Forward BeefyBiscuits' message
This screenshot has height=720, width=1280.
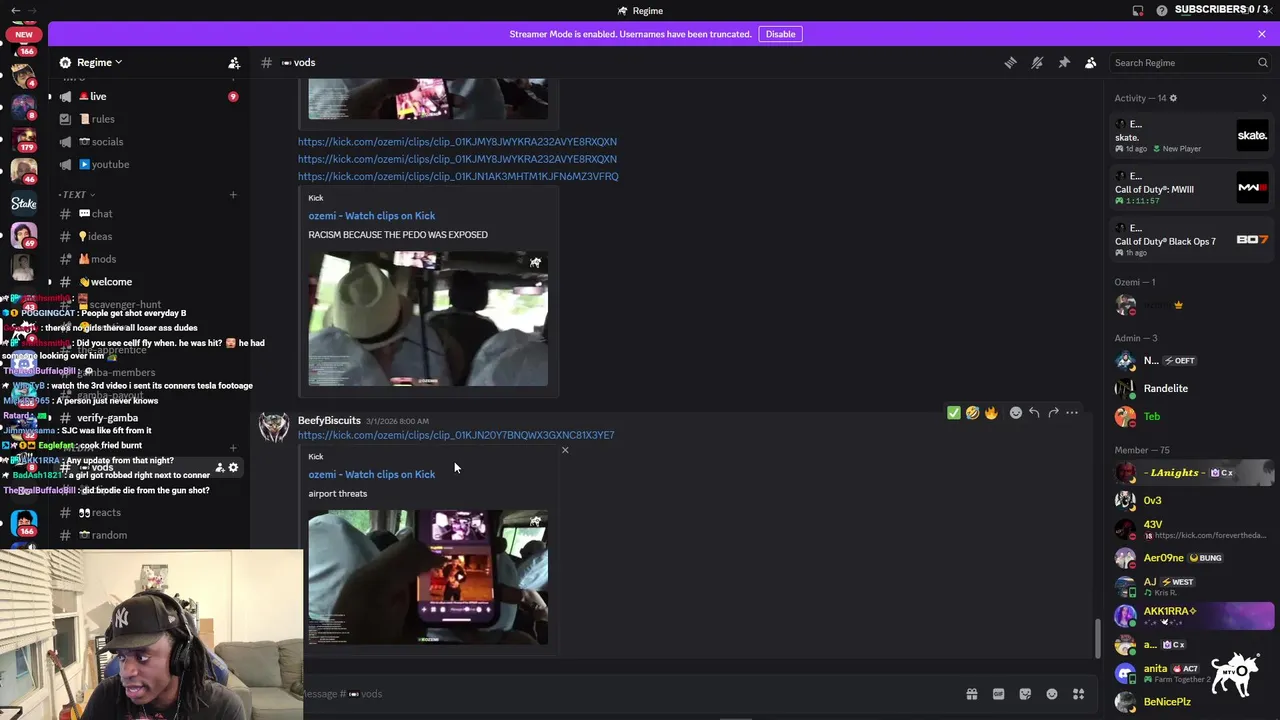coord(1053,412)
